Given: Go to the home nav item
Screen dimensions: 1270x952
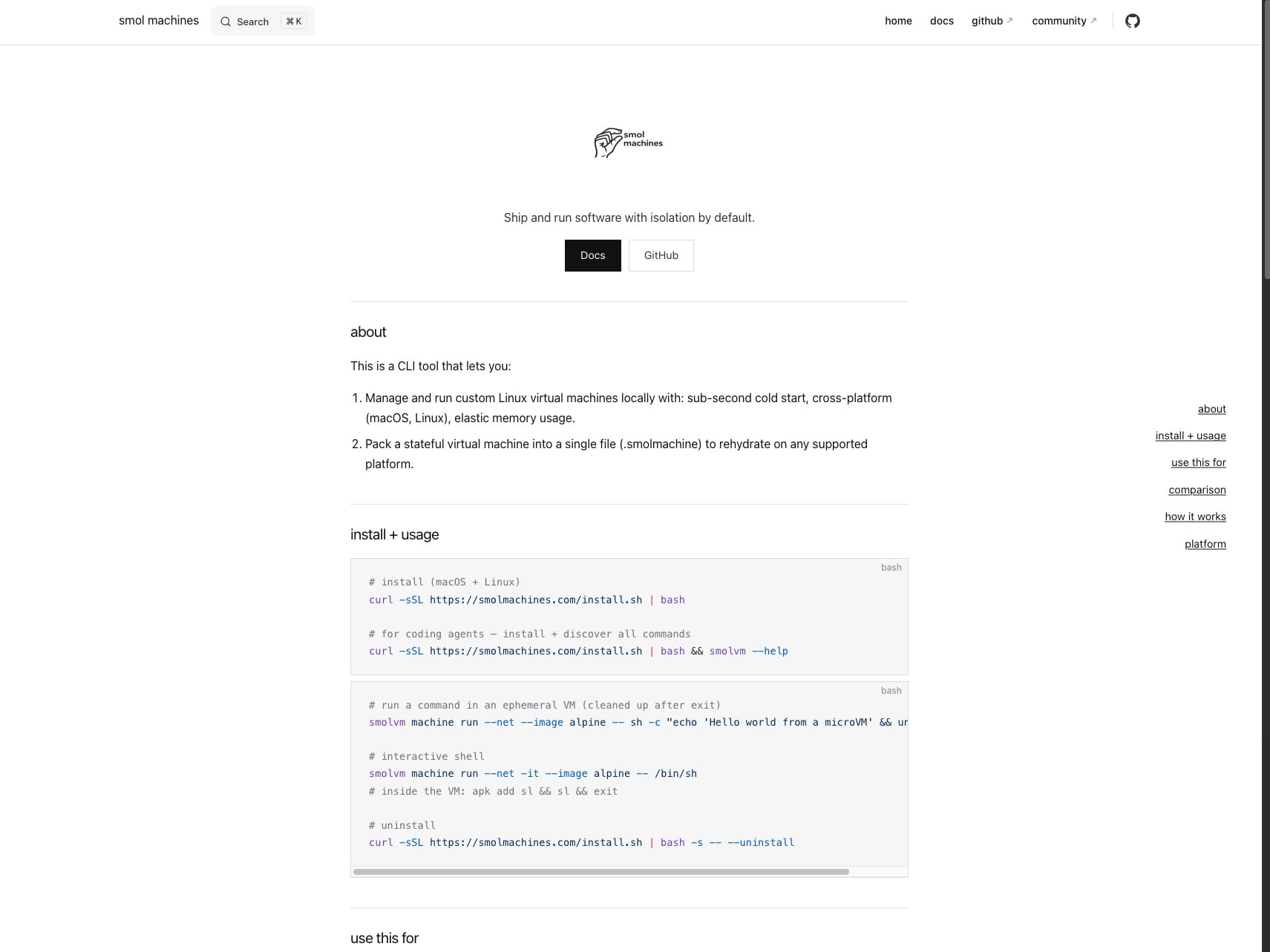Looking at the screenshot, I should pos(898,21).
